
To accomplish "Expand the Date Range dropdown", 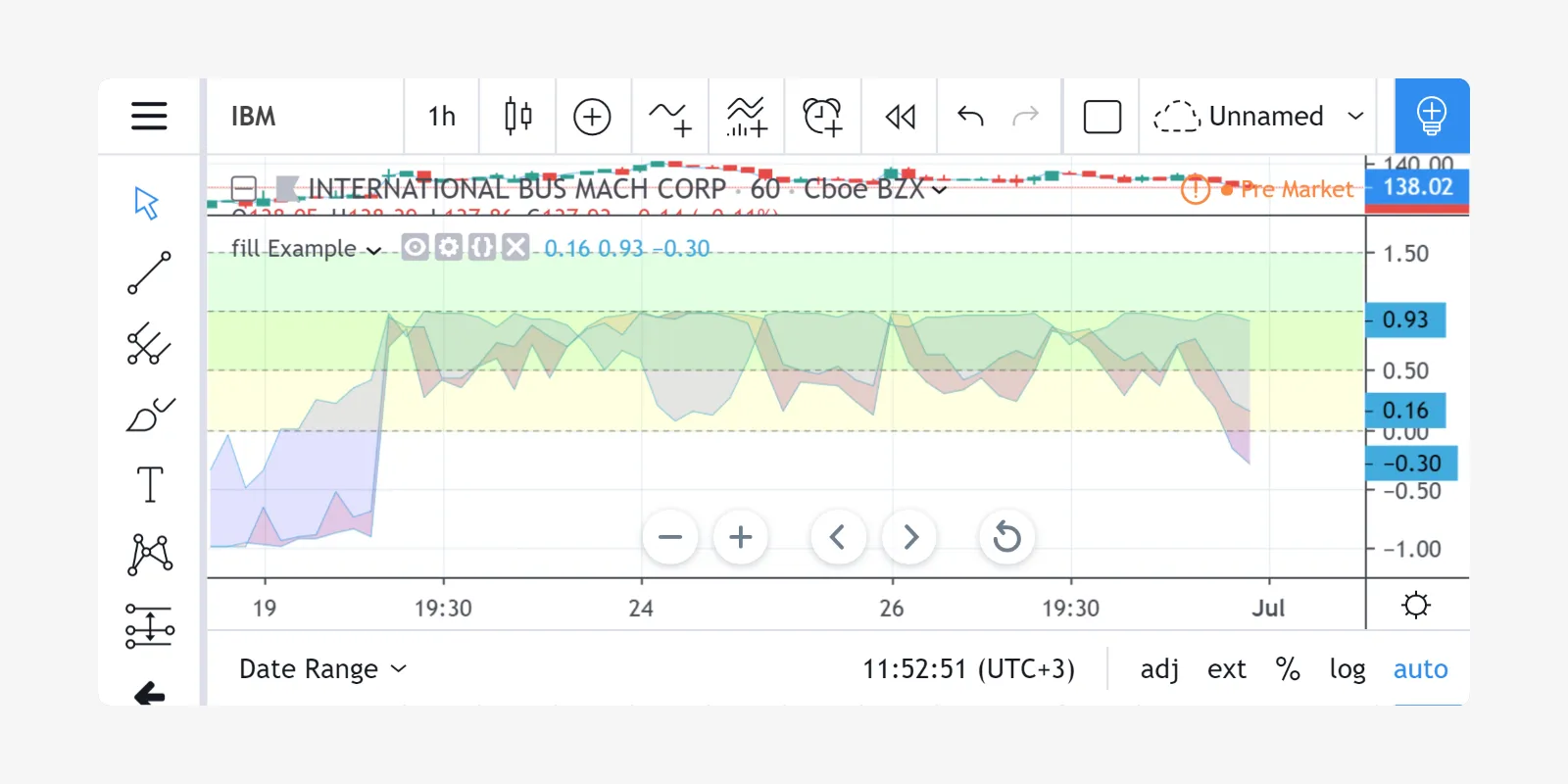I will (321, 669).
